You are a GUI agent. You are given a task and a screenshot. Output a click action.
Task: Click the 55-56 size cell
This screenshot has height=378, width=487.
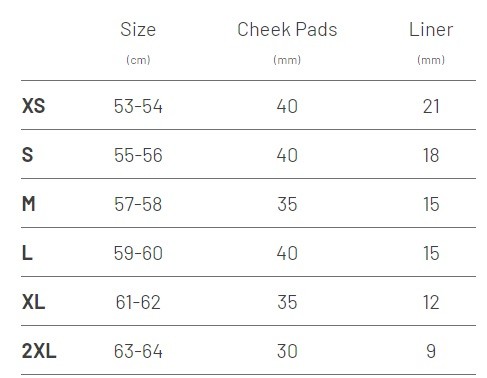click(138, 155)
